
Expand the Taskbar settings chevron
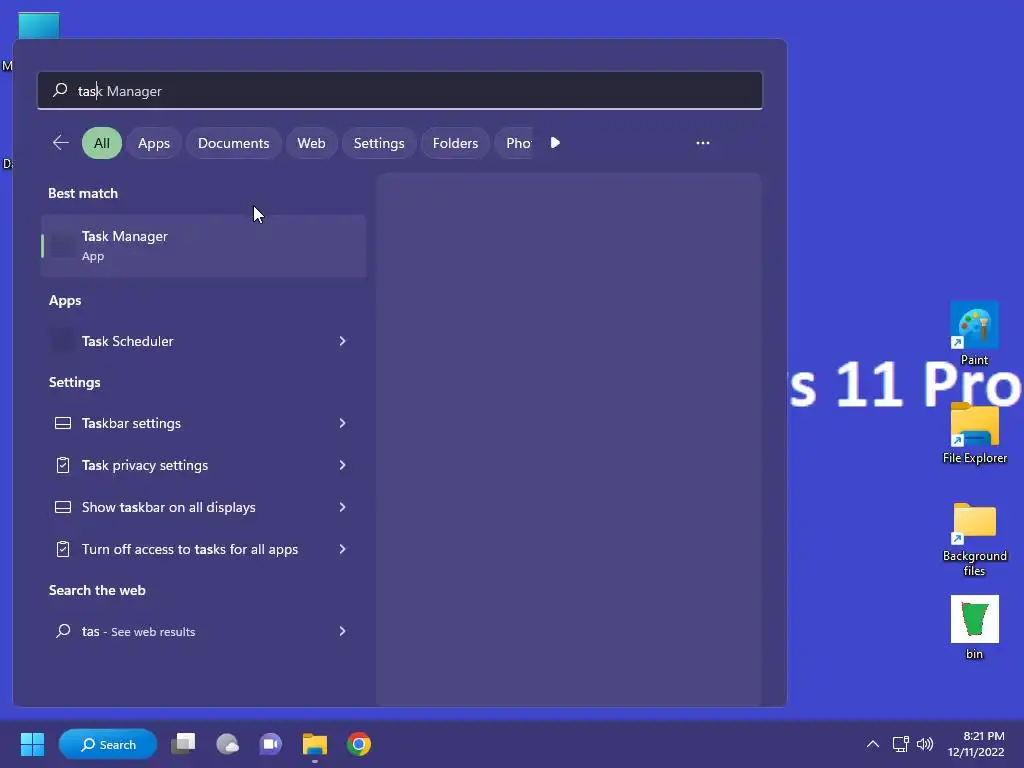[342, 423]
